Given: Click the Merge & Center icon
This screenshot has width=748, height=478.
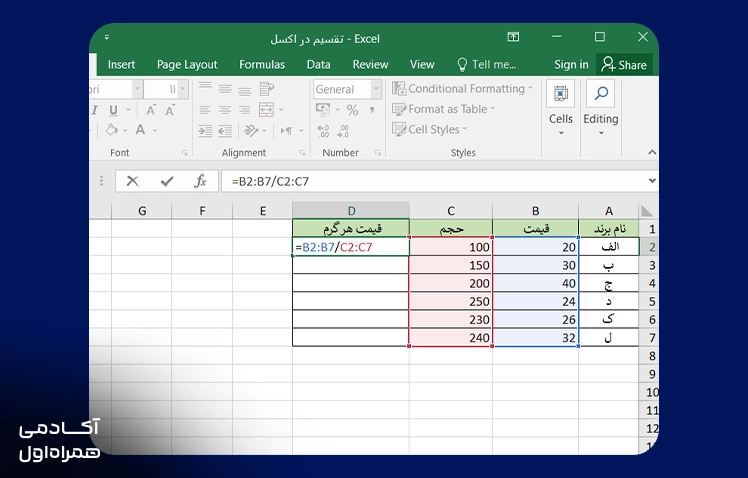Looking at the screenshot, I should click(266, 110).
